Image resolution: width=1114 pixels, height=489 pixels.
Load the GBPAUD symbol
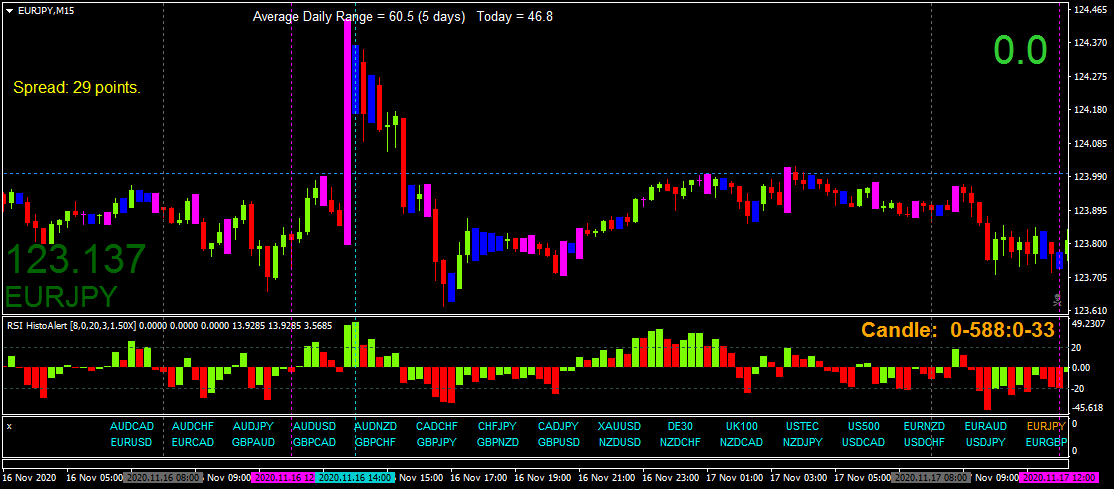click(254, 442)
